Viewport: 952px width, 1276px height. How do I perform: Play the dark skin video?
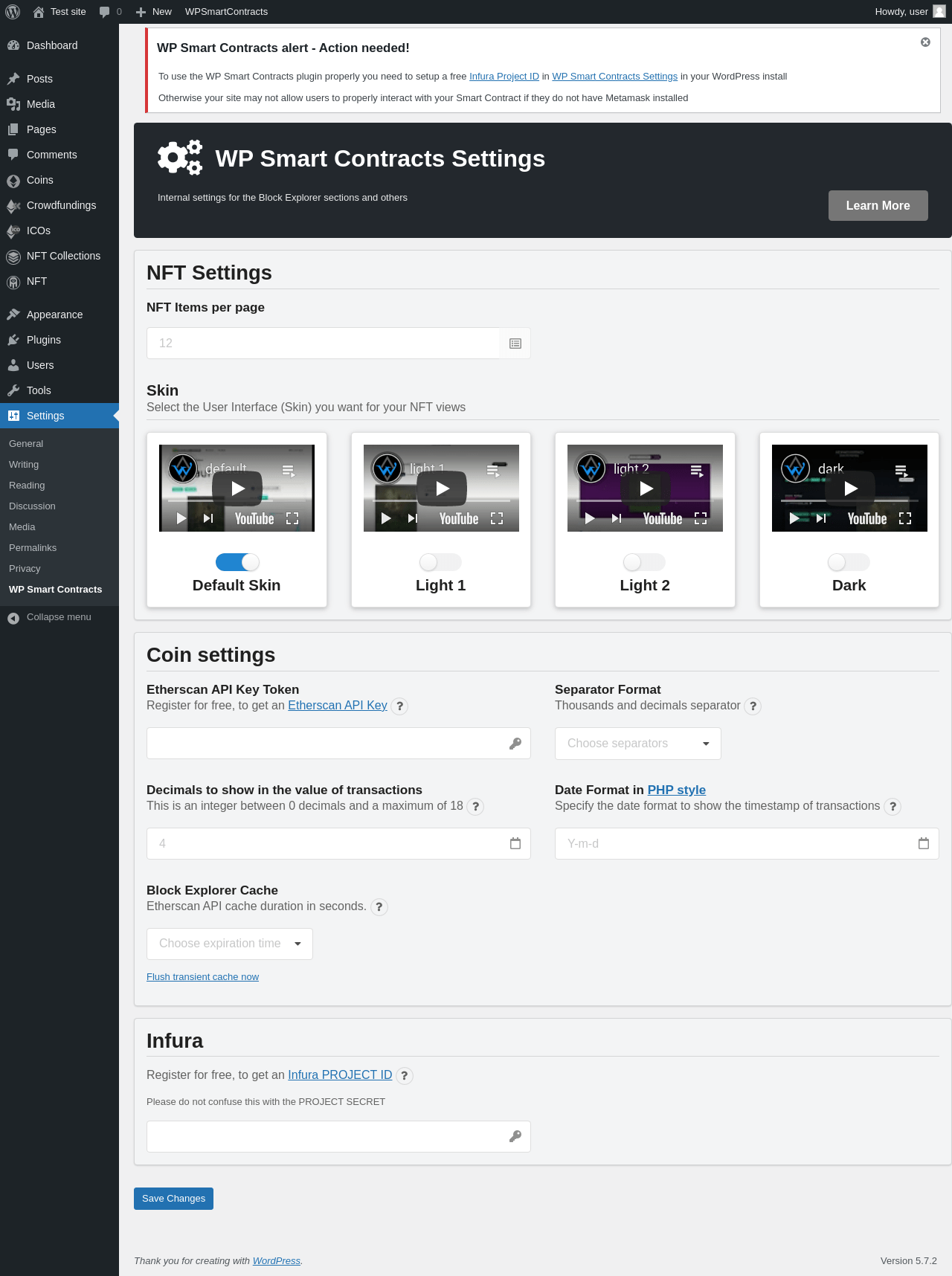850,489
